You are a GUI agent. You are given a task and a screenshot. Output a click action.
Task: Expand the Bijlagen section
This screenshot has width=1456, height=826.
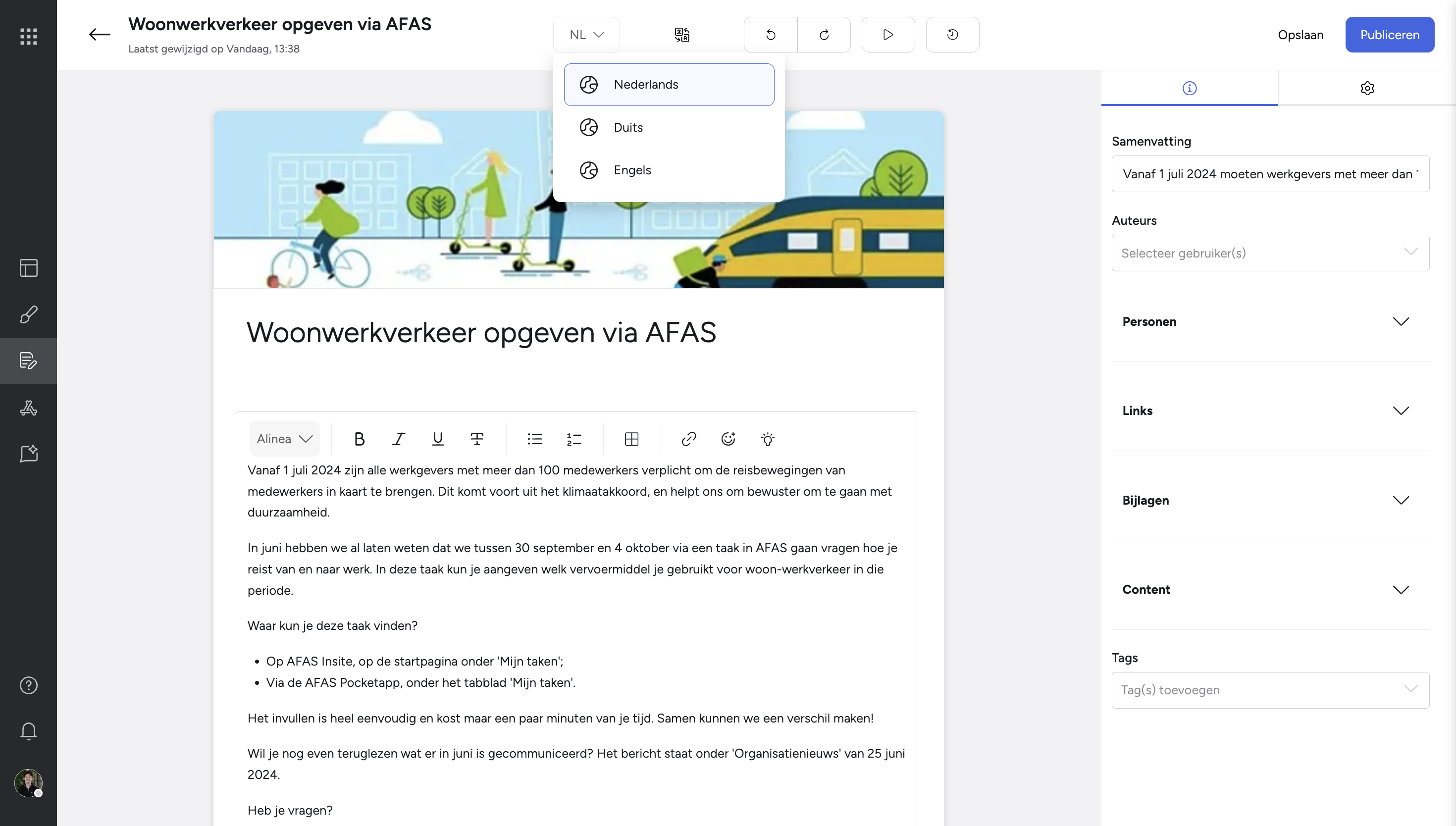click(x=1270, y=500)
